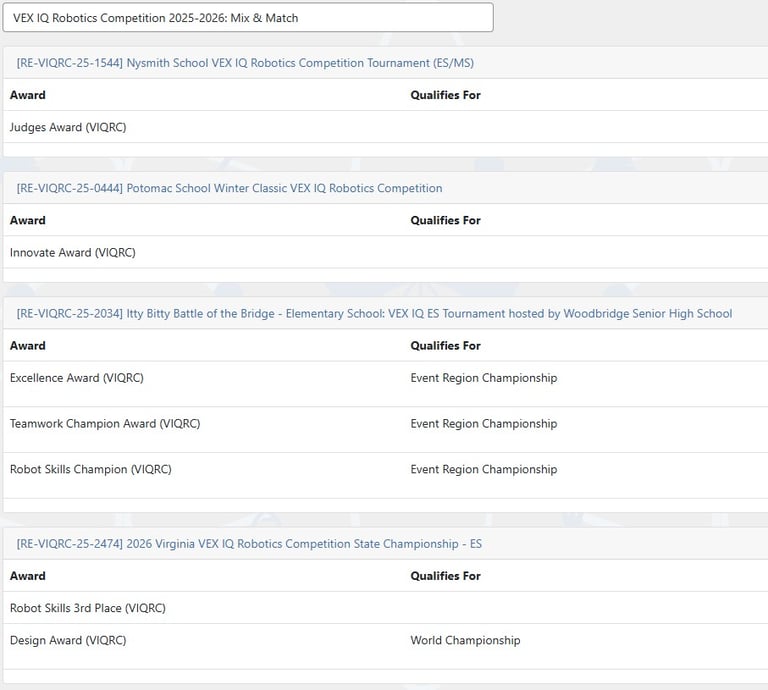This screenshot has width=768, height=690.
Task: Click Qualifies For header in Virginia State Championship table
Action: point(445,576)
